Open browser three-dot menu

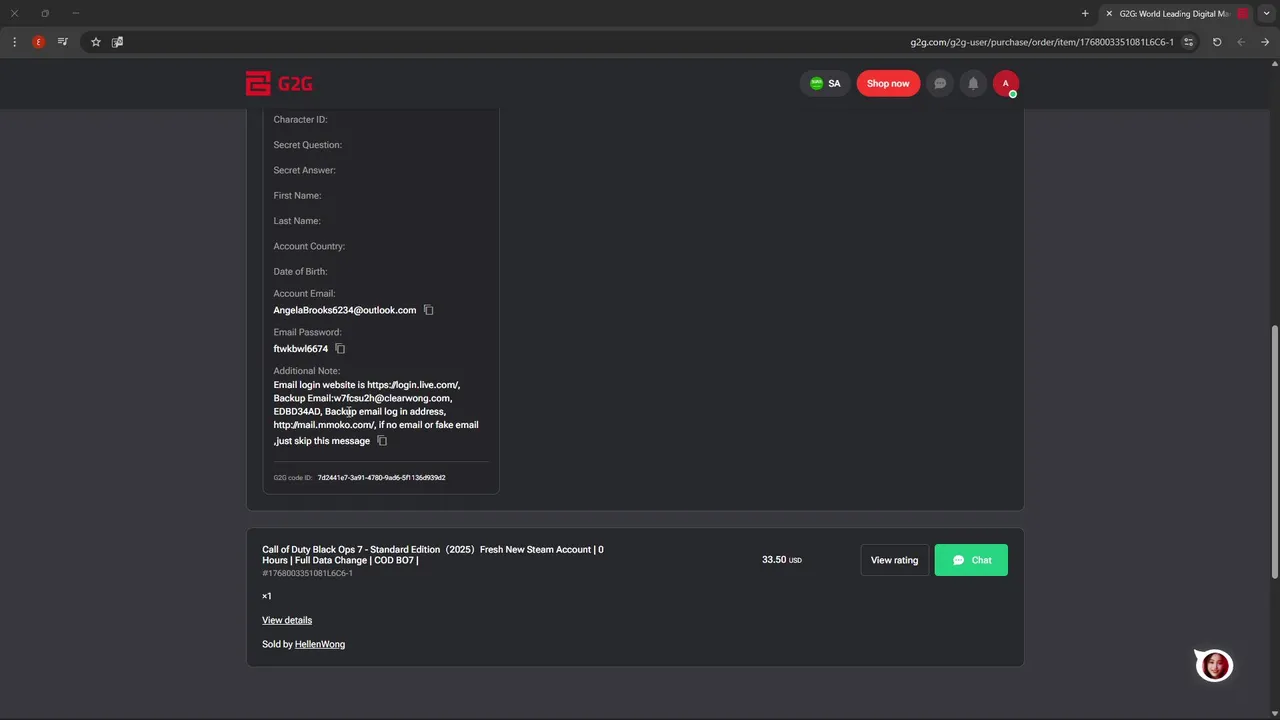coord(14,42)
